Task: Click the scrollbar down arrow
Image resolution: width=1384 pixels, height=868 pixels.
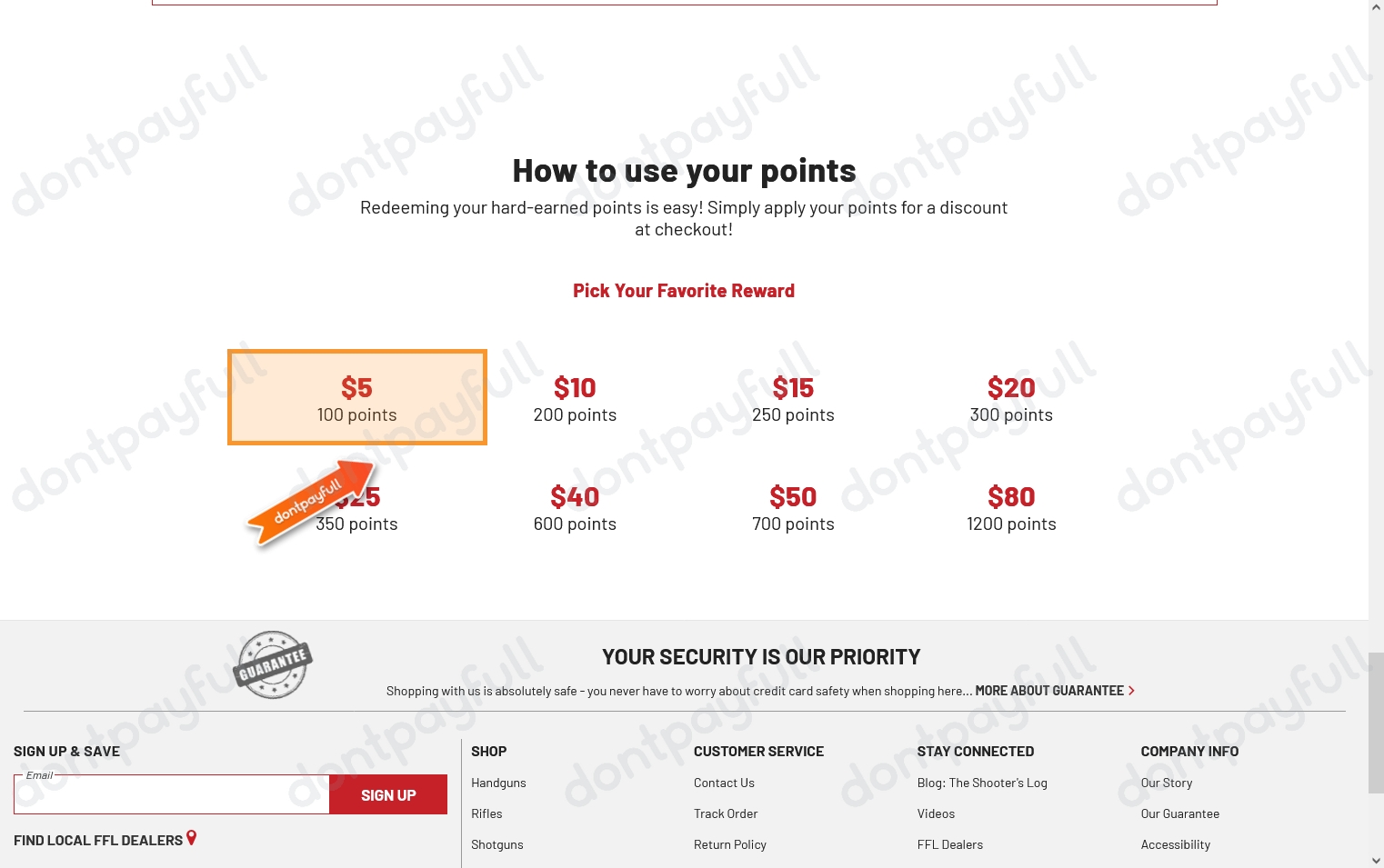Action: (x=1376, y=860)
